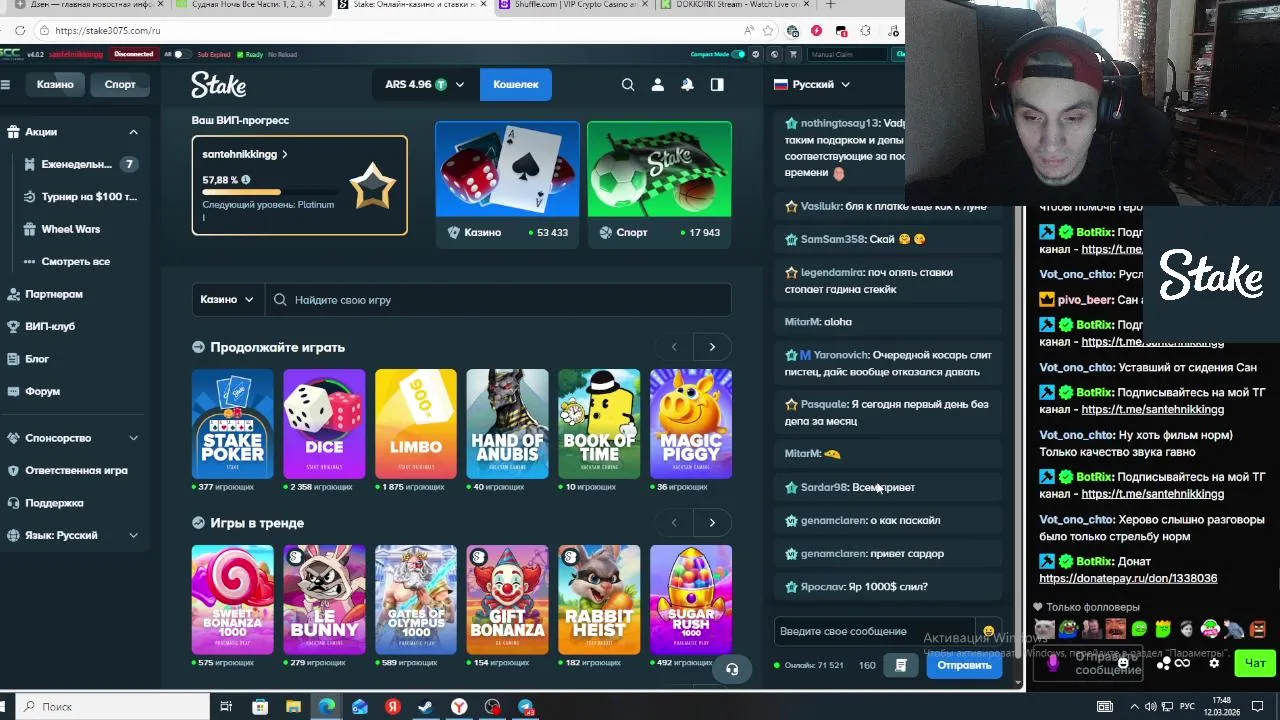Screen dimensions: 1280x720
Task: Open Telegram from the Windows taskbar
Action: click(x=525, y=707)
